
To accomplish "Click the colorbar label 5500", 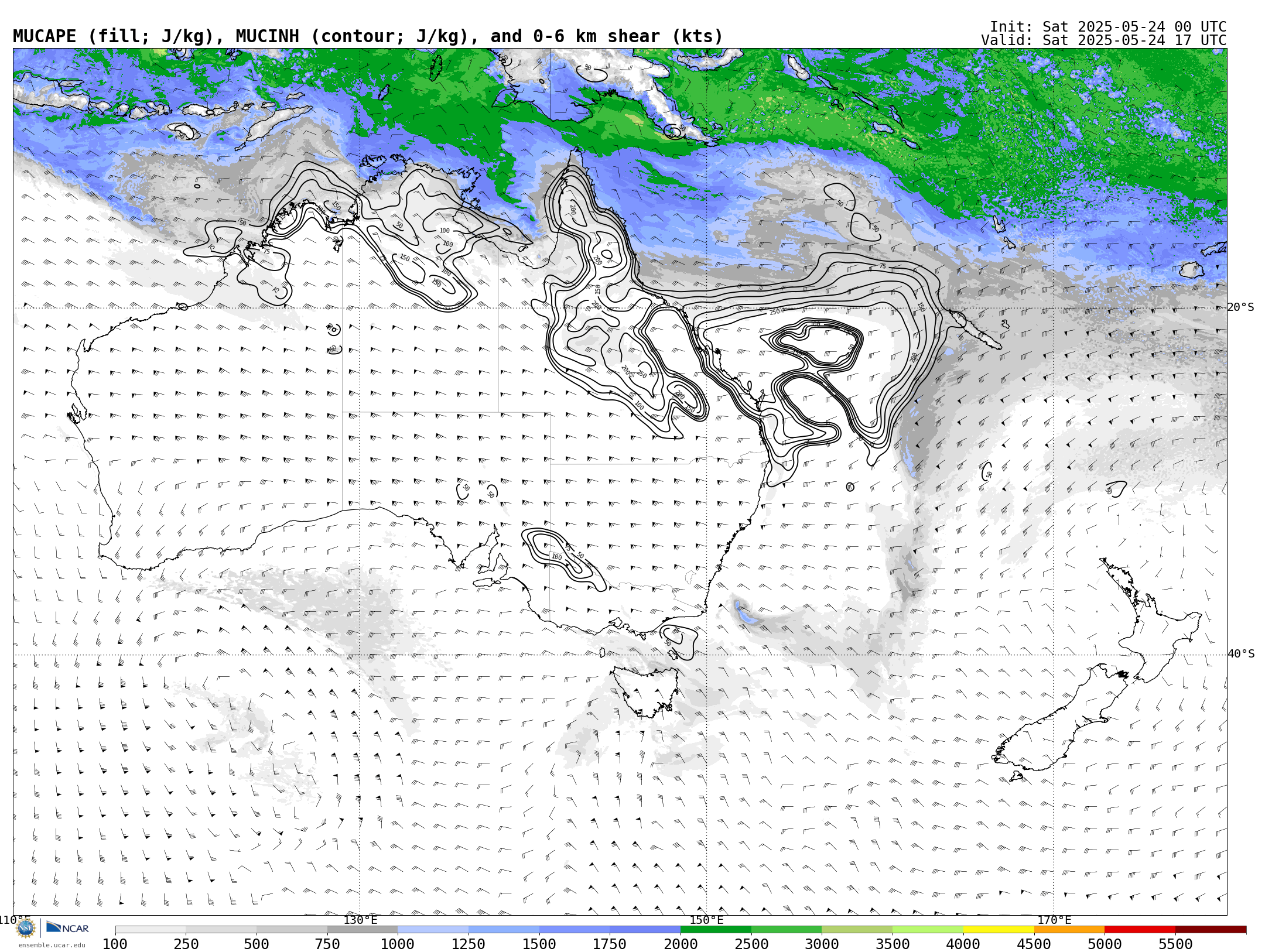I will (1175, 944).
